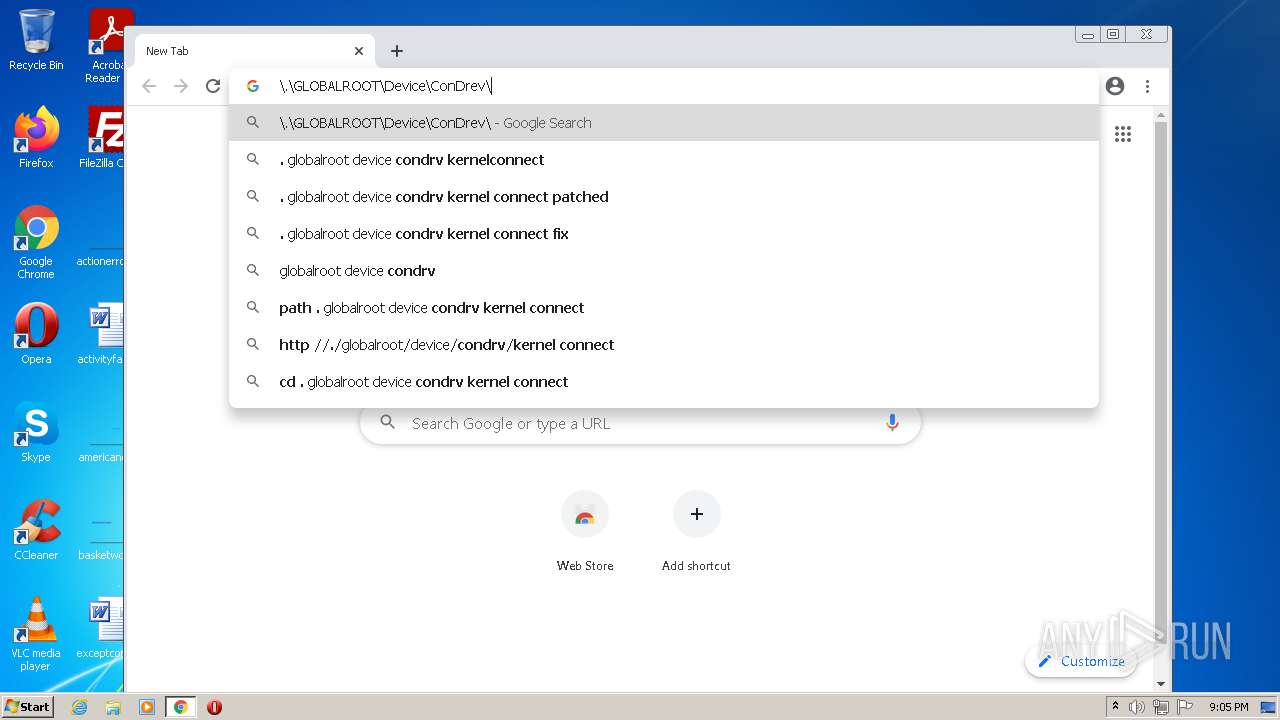Reload the page with refresh icon
The image size is (1280, 720).
click(x=213, y=86)
